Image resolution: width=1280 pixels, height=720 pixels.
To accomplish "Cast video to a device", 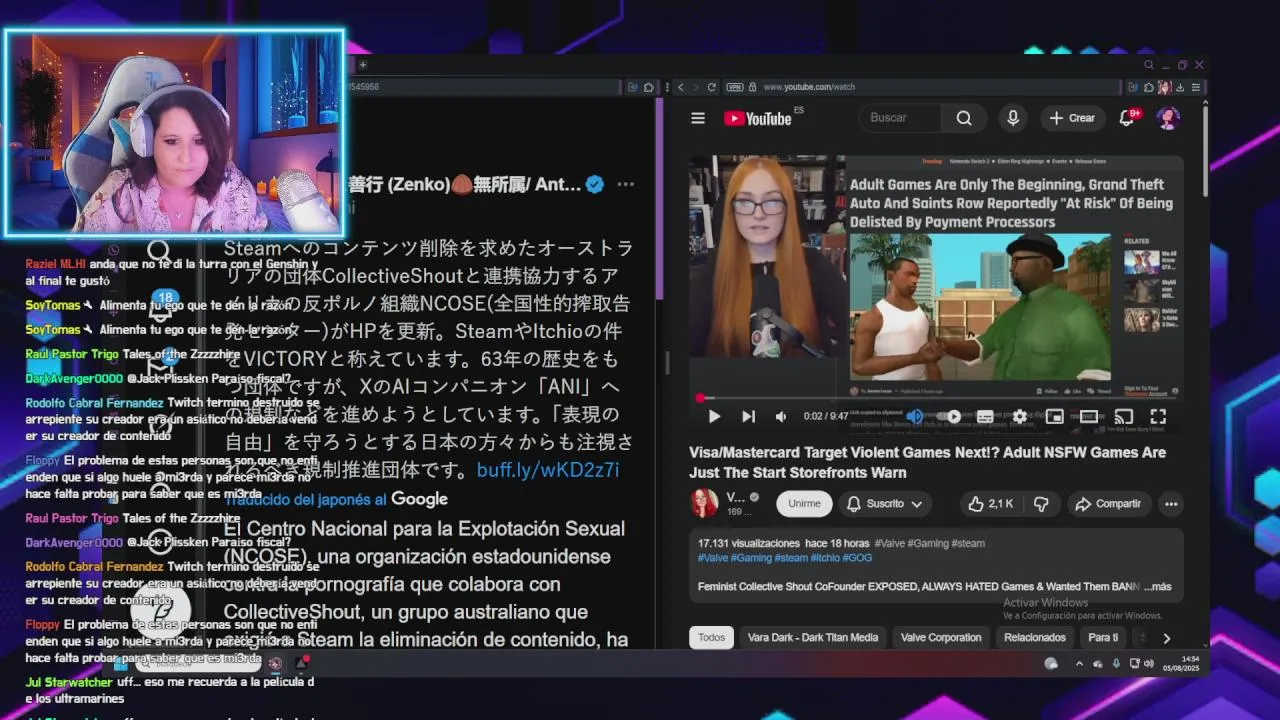I will [1123, 416].
